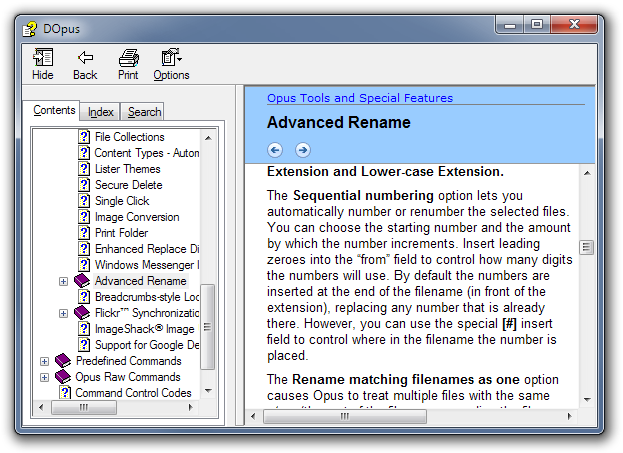Viewport: 623px width, 453px height.
Task: Switch to the Index tab
Action: [101, 112]
